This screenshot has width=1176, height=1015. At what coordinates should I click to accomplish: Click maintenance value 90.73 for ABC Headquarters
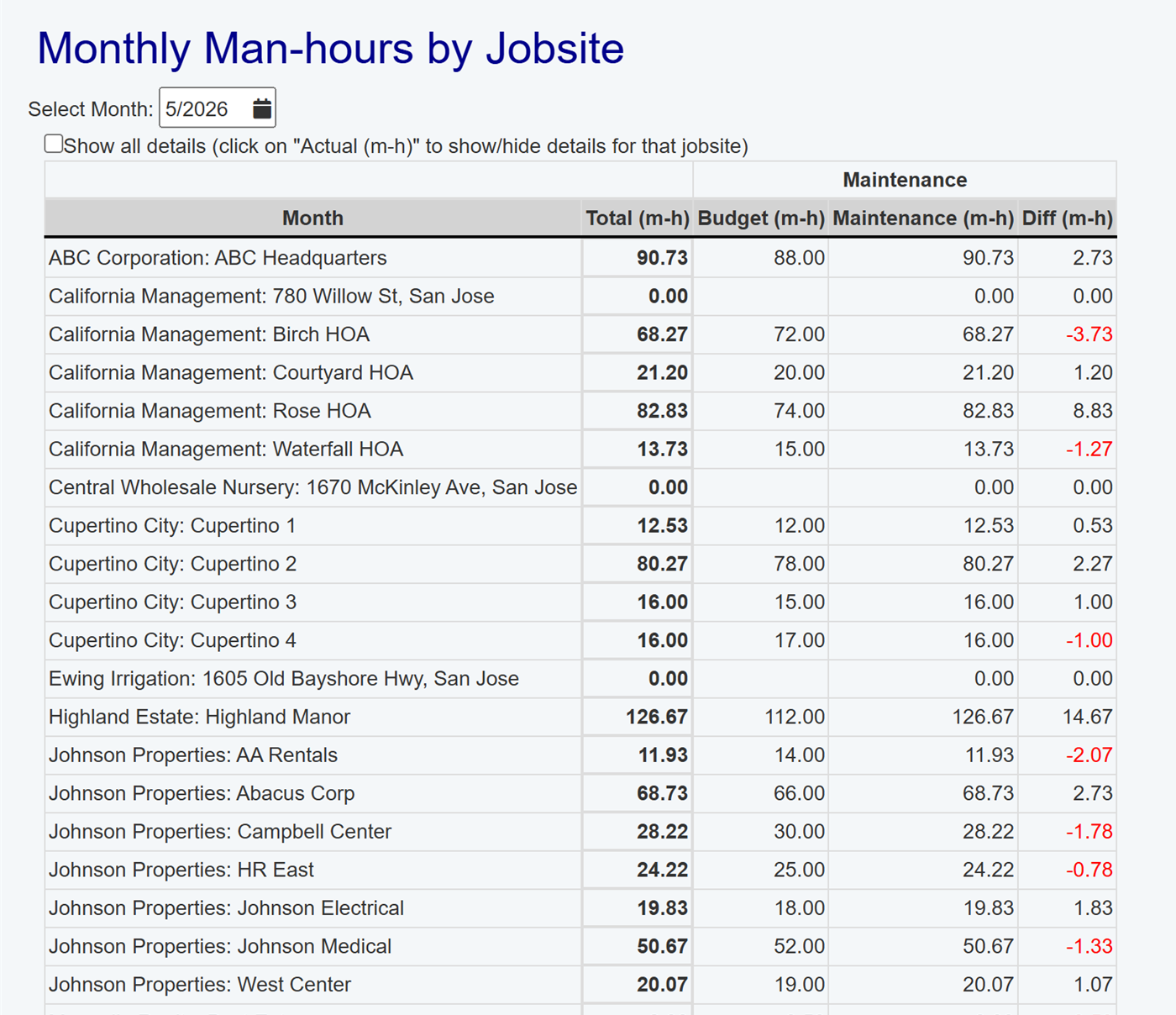(x=988, y=258)
